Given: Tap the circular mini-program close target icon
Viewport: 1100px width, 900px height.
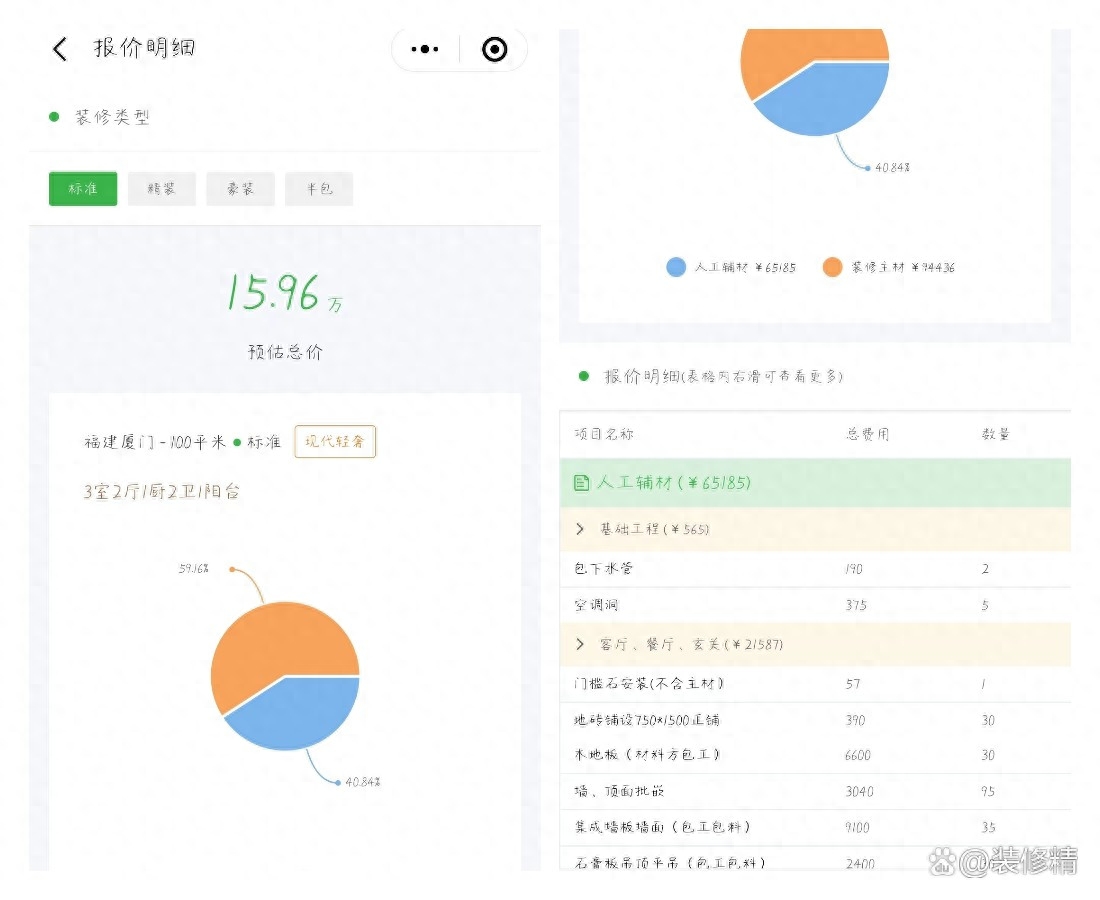Looking at the screenshot, I should [x=494, y=49].
